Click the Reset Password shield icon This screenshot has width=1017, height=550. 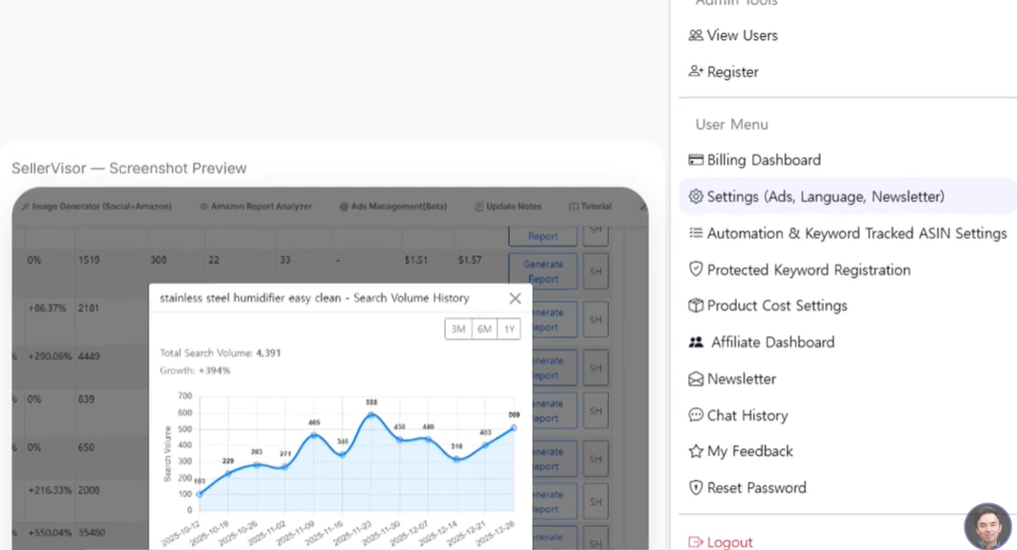coord(695,488)
